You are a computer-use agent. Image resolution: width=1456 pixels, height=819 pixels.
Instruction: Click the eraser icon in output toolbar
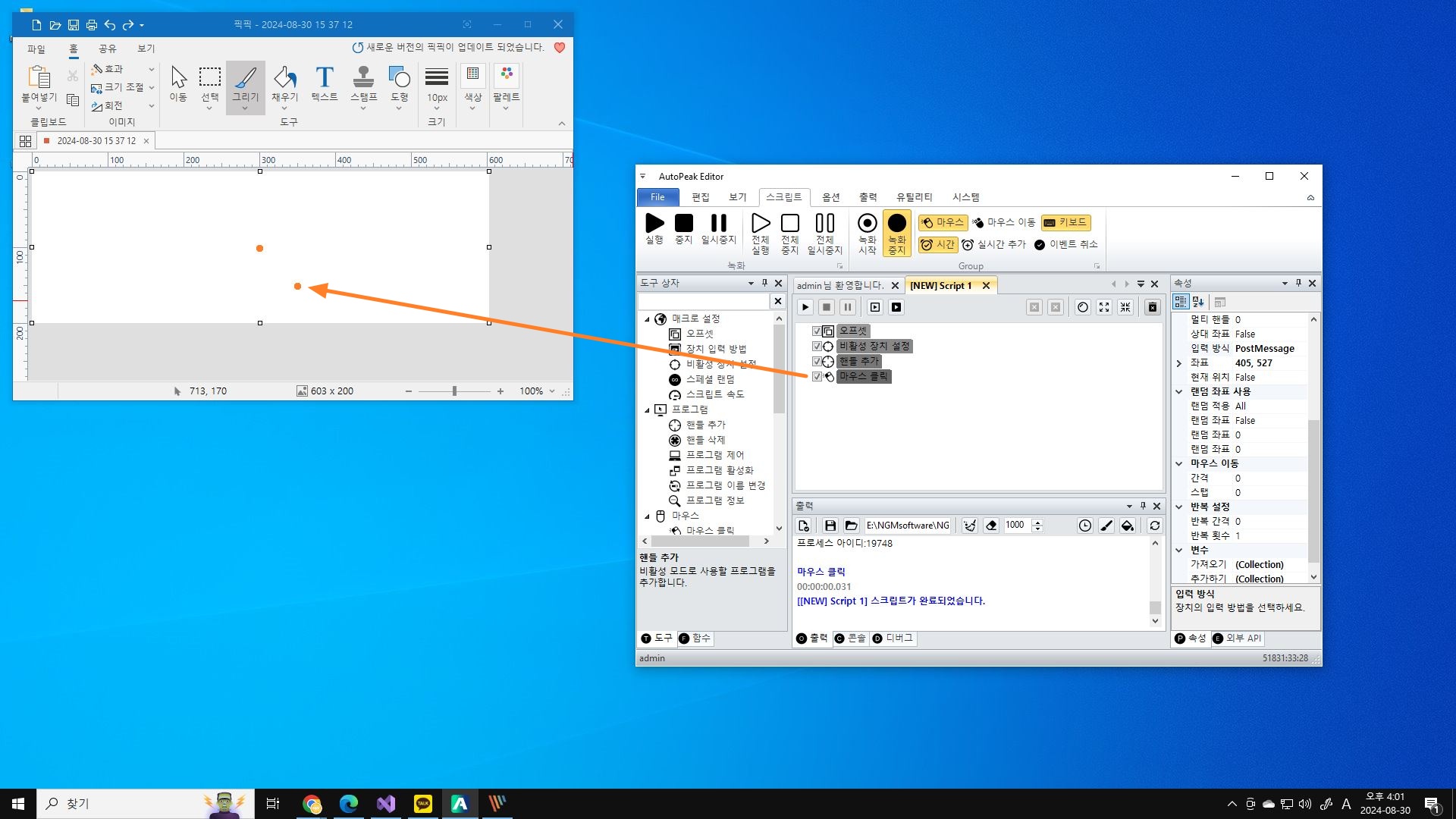[990, 526]
